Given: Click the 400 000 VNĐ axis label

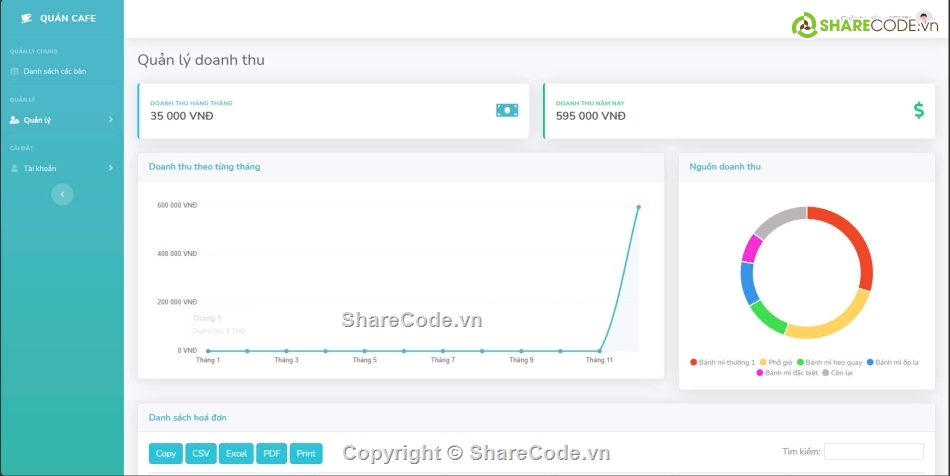Looking at the screenshot, I should (x=177, y=254).
